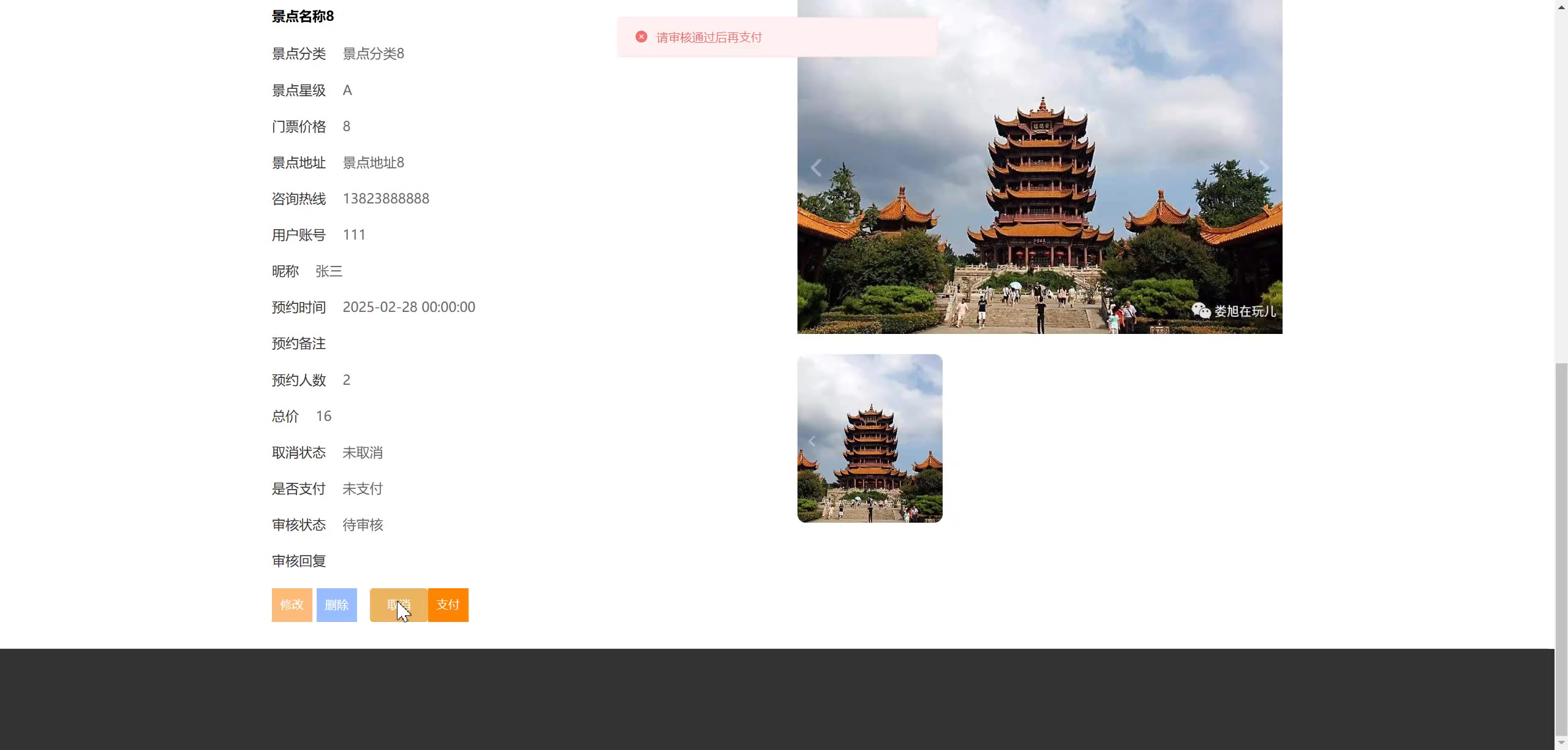Click the WeChat watermark logo on photo
1568x750 pixels.
point(1200,311)
